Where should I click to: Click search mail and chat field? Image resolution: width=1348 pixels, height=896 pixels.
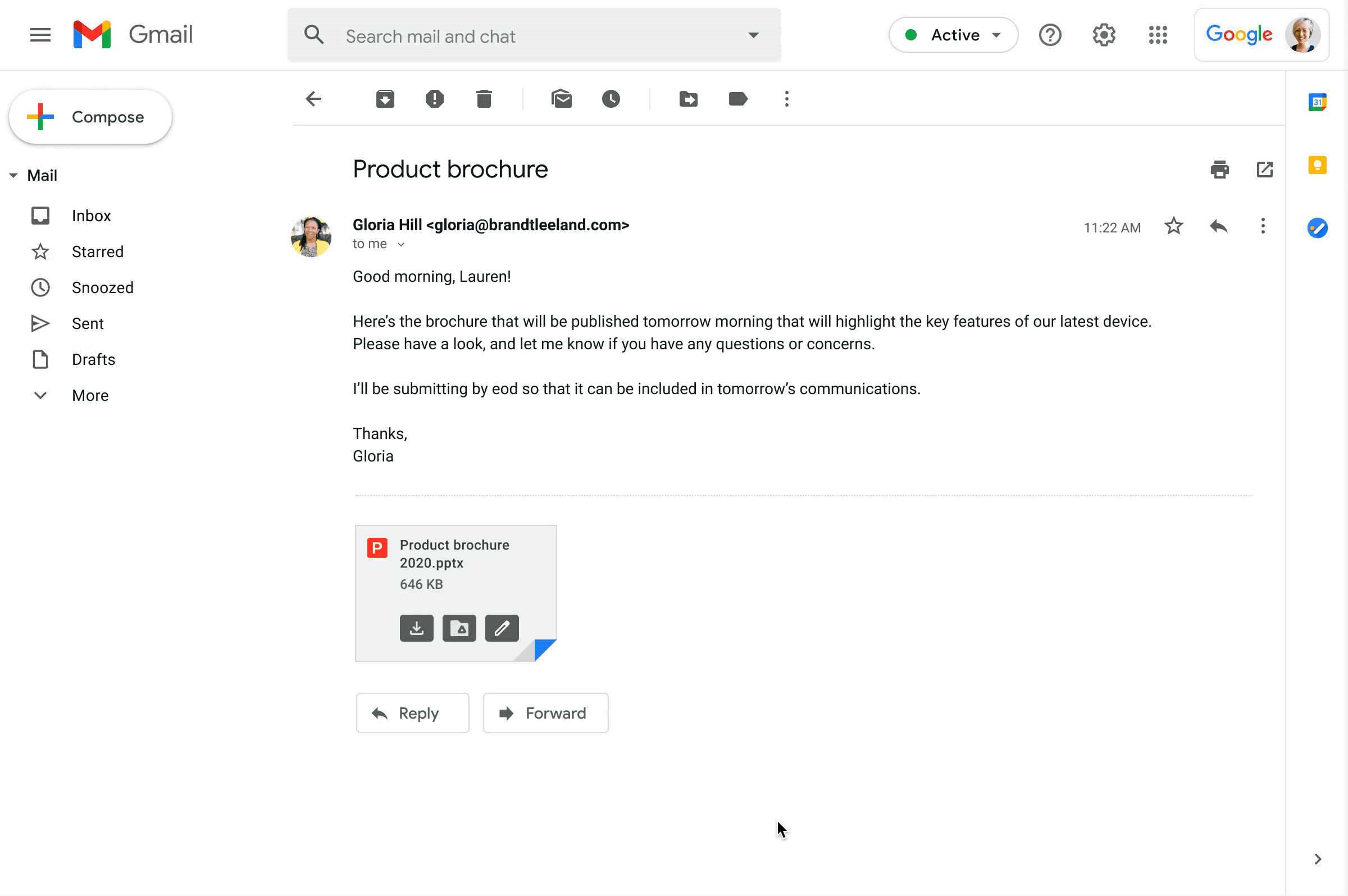click(x=534, y=35)
